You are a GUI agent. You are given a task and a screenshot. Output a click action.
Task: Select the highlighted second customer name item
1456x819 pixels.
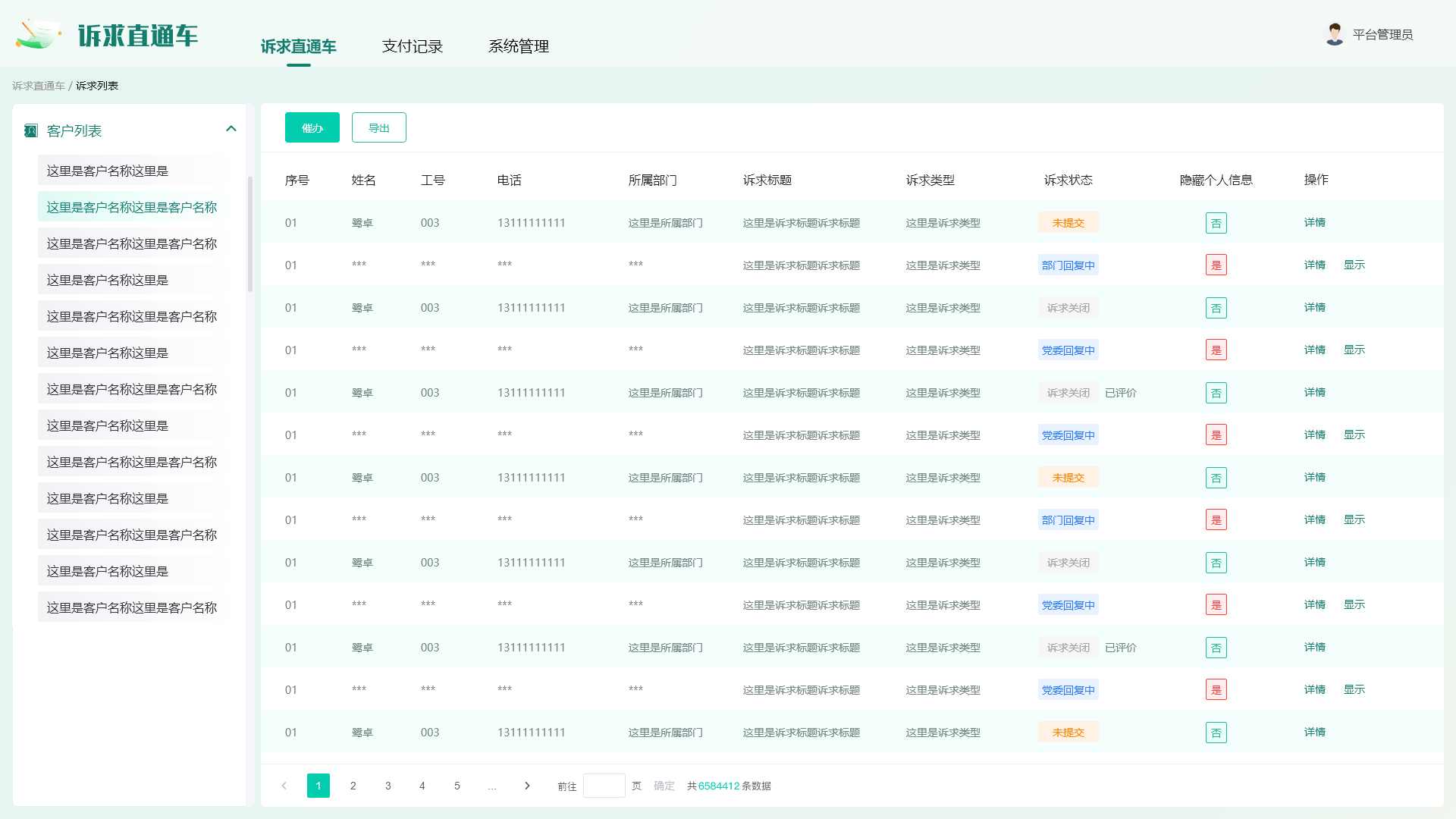pyautogui.click(x=132, y=207)
